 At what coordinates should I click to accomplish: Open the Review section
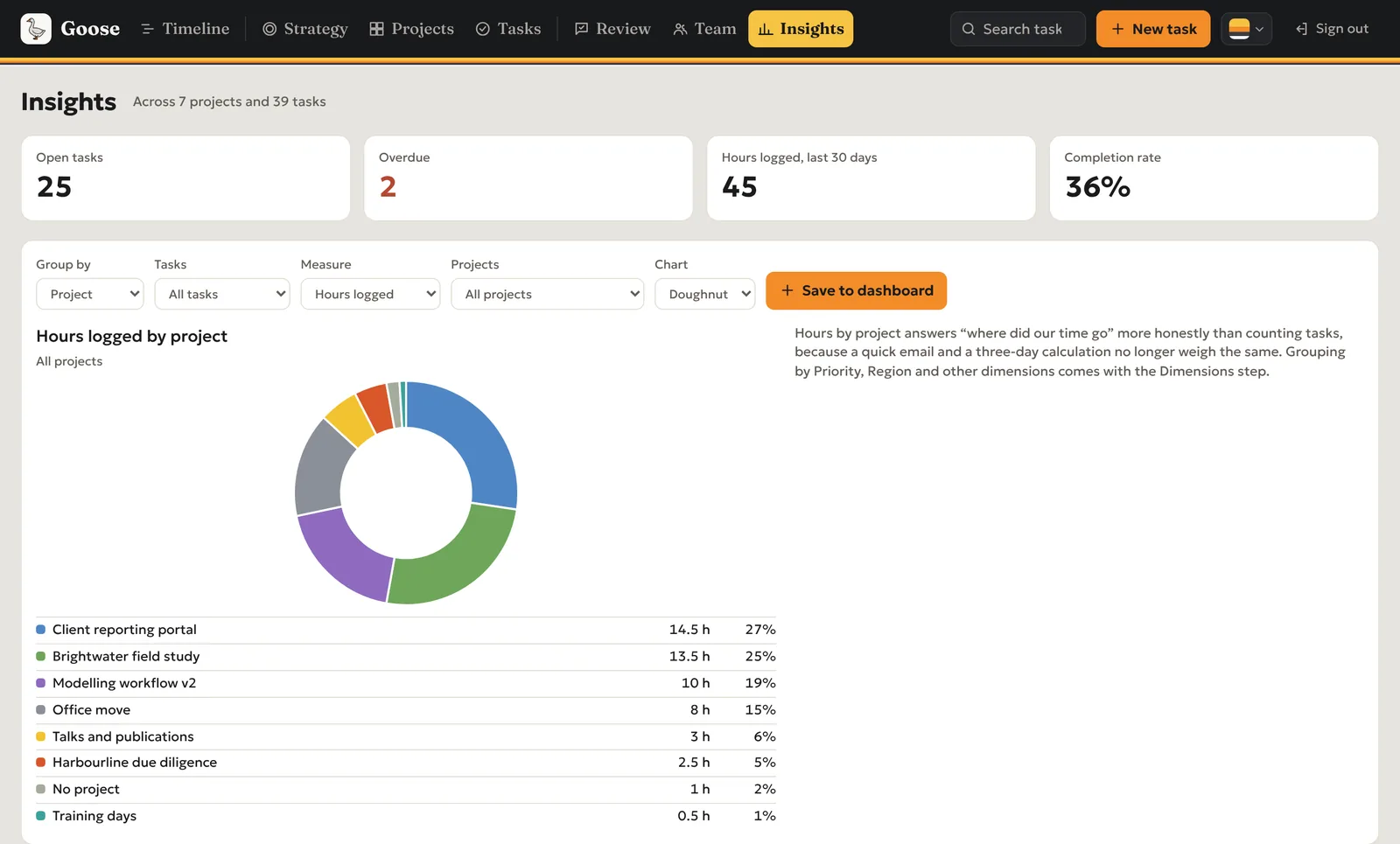[612, 29]
